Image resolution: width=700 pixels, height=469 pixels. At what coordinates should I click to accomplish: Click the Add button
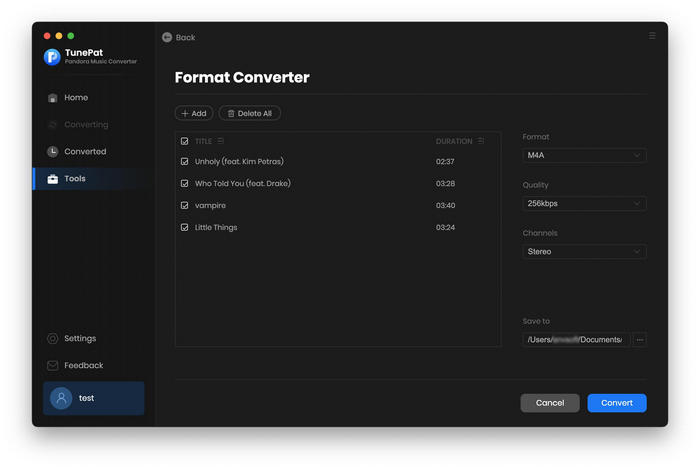tap(194, 113)
